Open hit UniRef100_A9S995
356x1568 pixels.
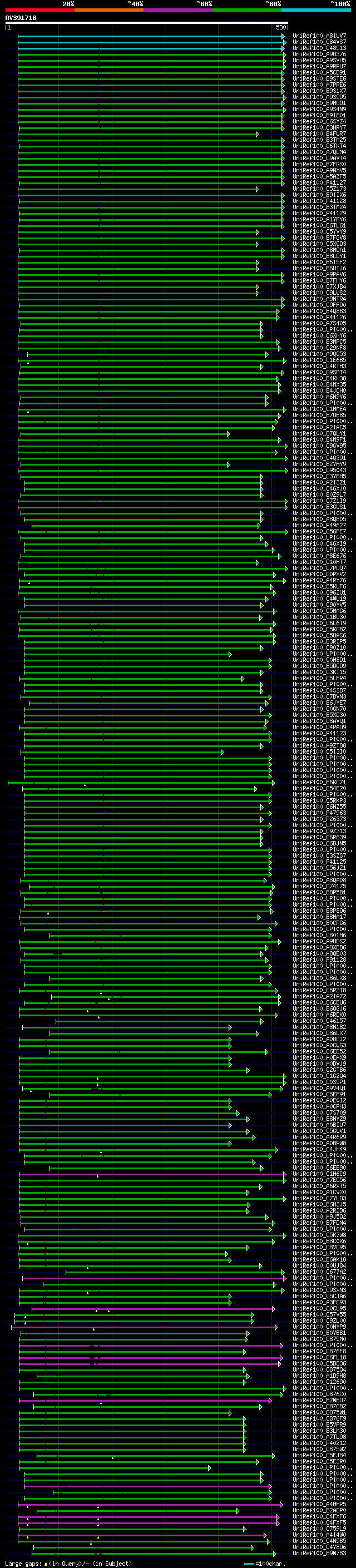319,97
